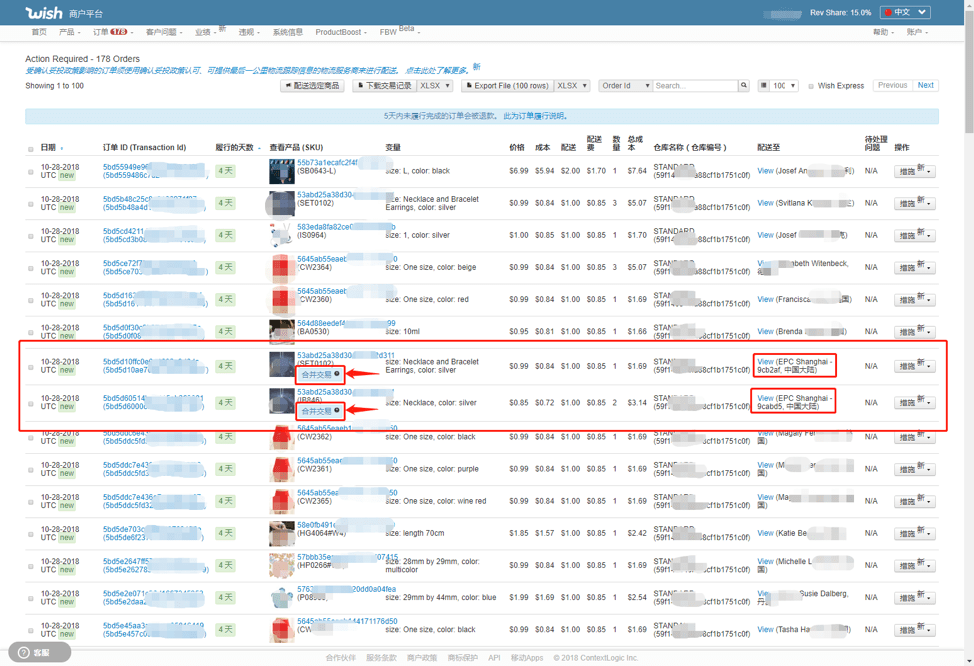Image resolution: width=974 pixels, height=666 pixels.
Task: Open product thumbnail for HG4064
Action: pos(281,533)
